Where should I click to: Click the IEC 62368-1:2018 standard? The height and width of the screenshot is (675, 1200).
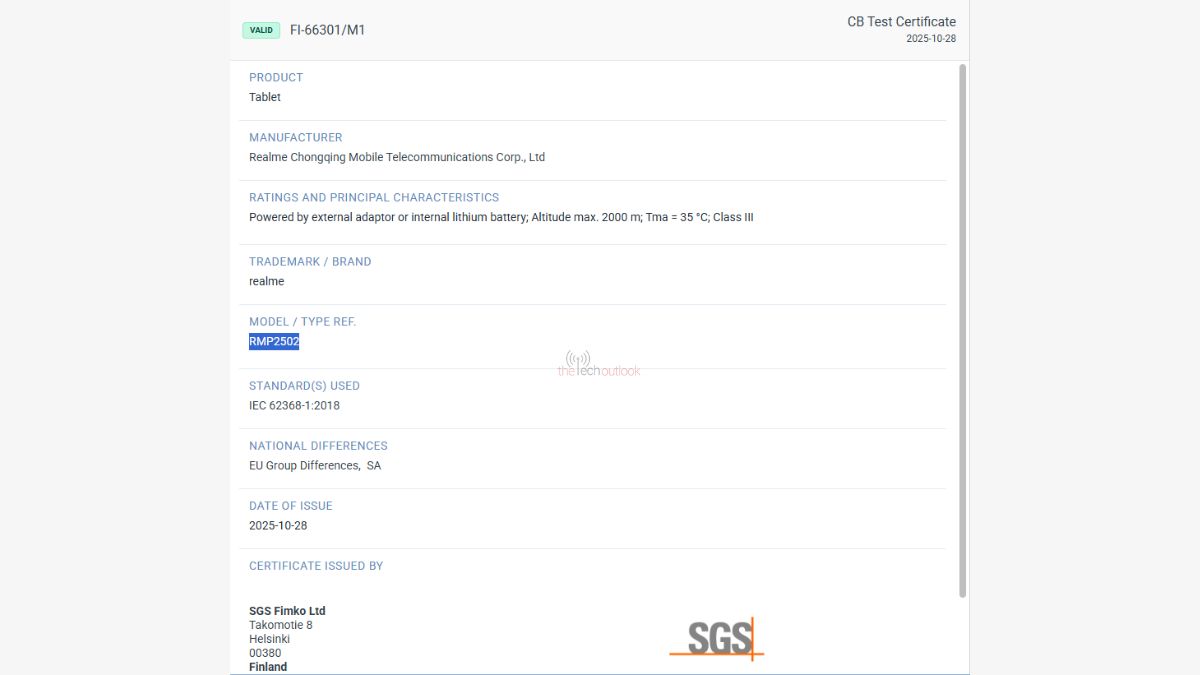[x=294, y=405]
